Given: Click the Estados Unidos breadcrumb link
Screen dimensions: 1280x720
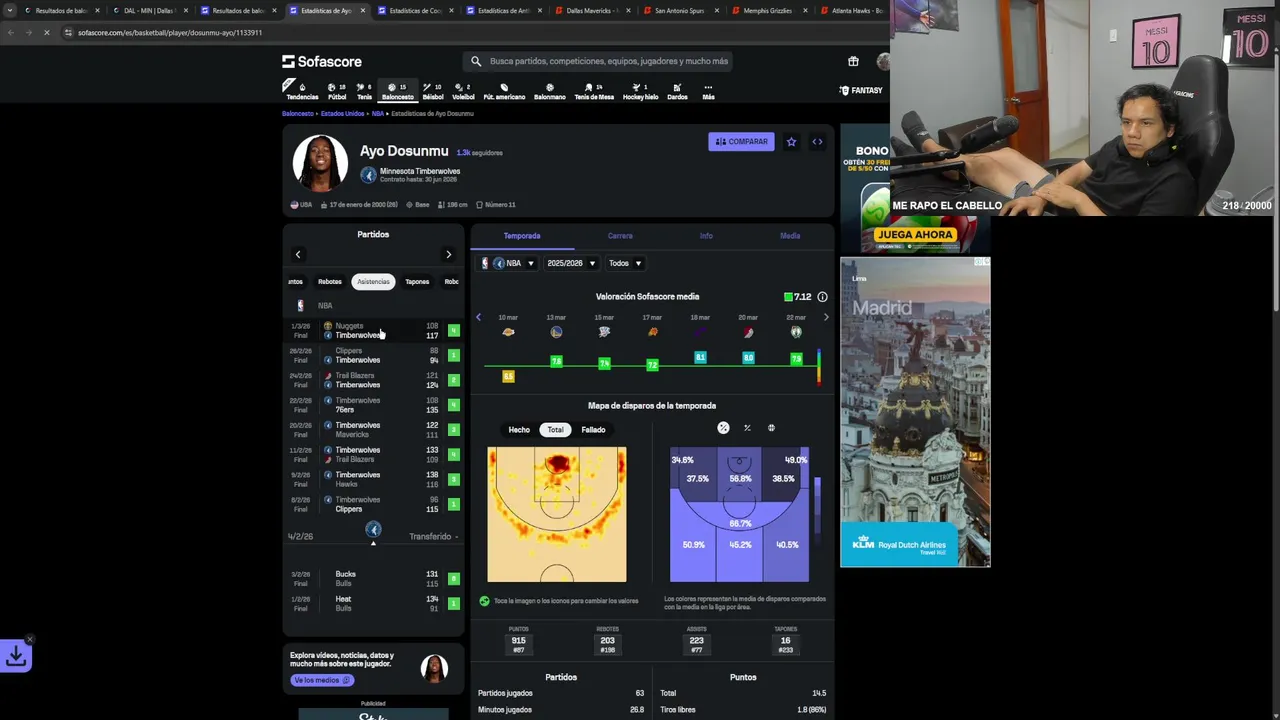Looking at the screenshot, I should tap(343, 114).
